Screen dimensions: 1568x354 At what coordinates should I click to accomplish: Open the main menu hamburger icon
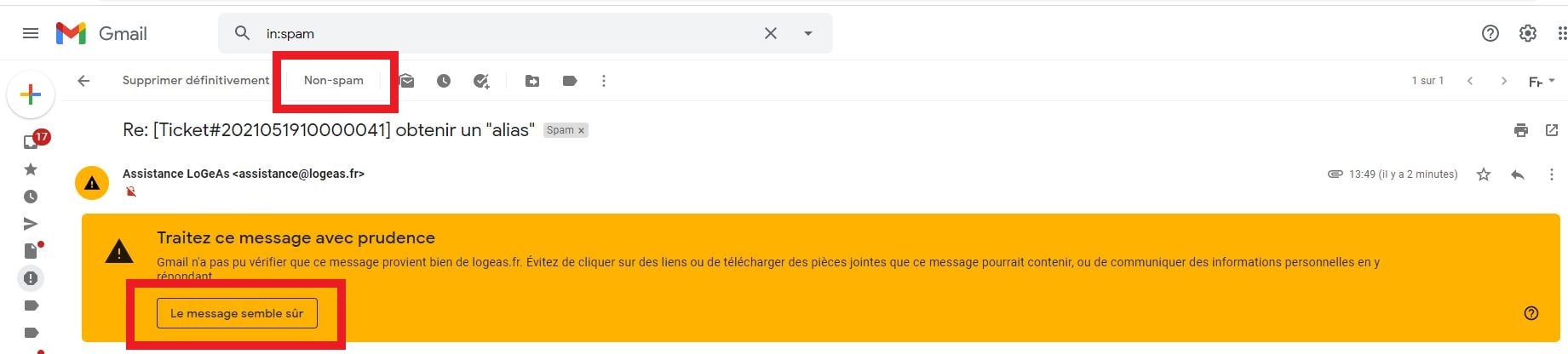tap(31, 33)
